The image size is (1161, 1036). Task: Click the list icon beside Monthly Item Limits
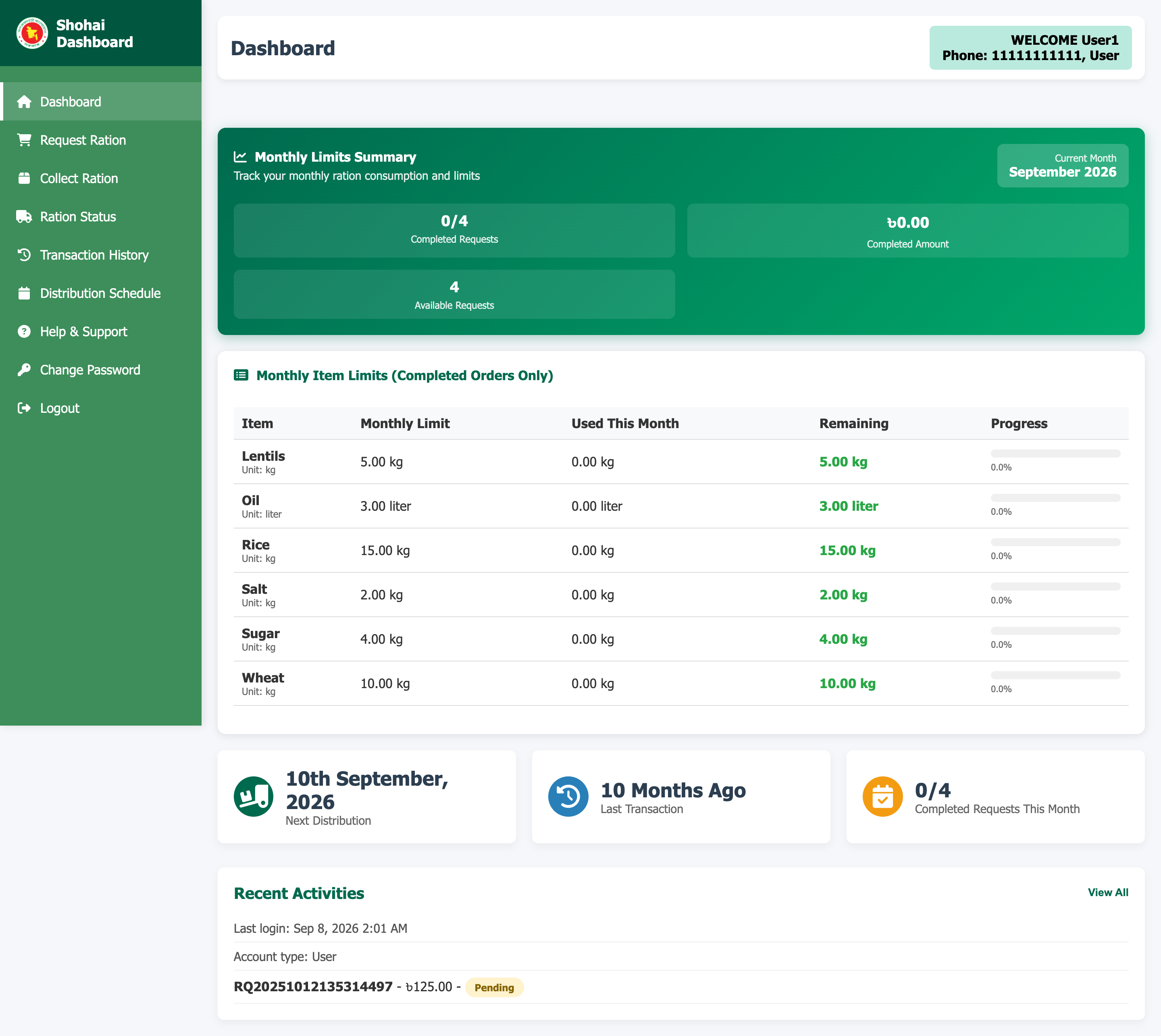click(x=241, y=375)
